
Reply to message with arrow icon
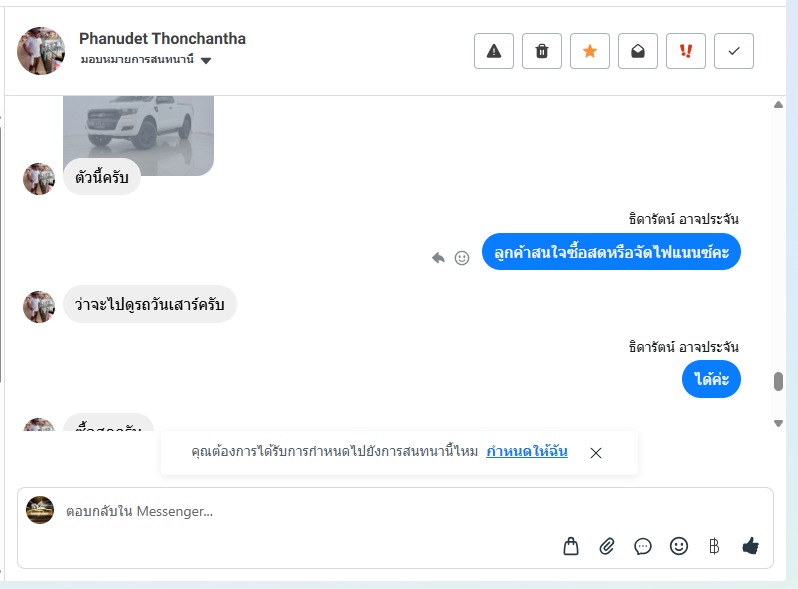coord(438,258)
